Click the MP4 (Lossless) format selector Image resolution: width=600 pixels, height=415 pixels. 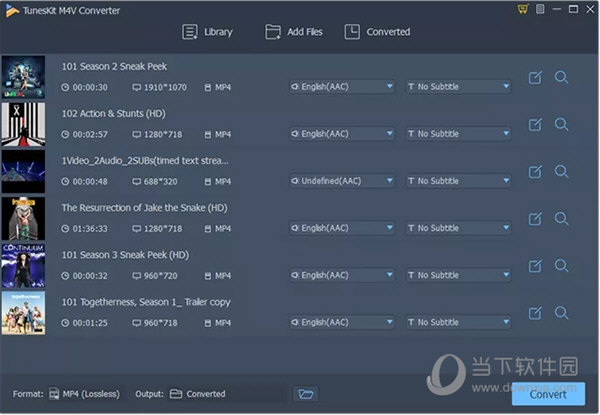(85, 394)
